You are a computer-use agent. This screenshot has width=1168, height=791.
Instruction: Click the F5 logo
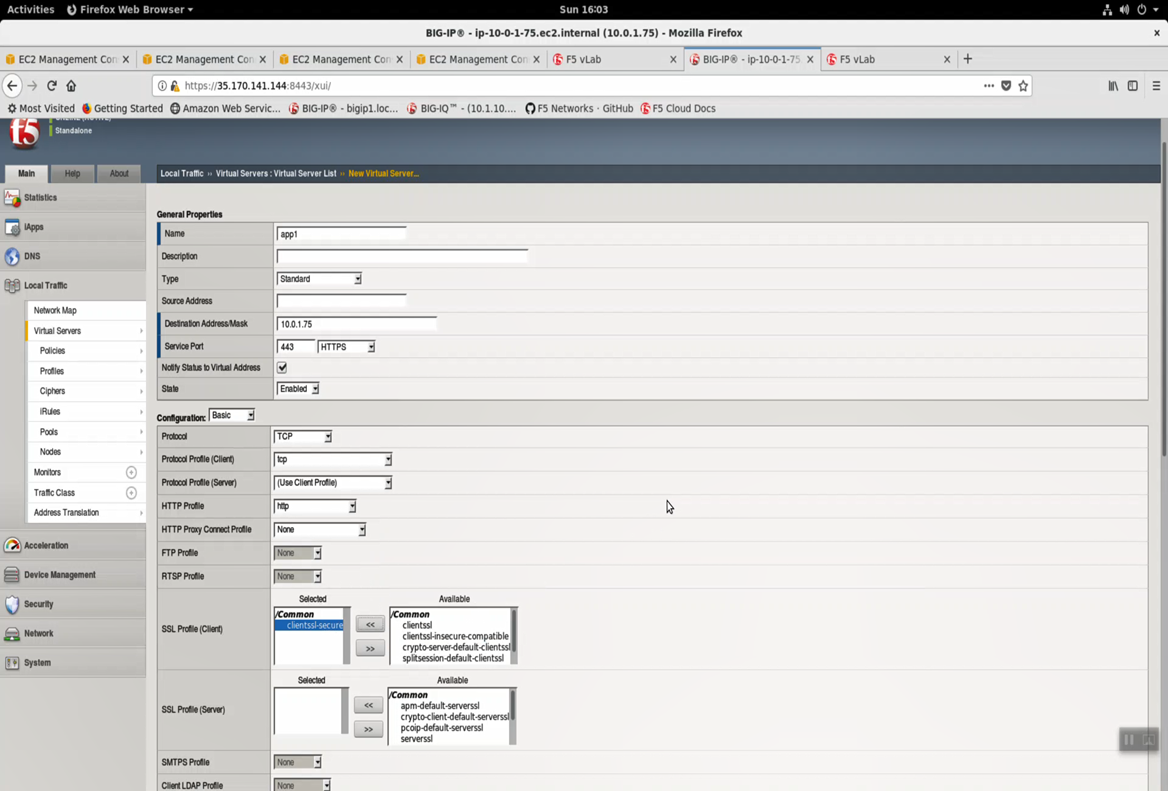tap(24, 134)
